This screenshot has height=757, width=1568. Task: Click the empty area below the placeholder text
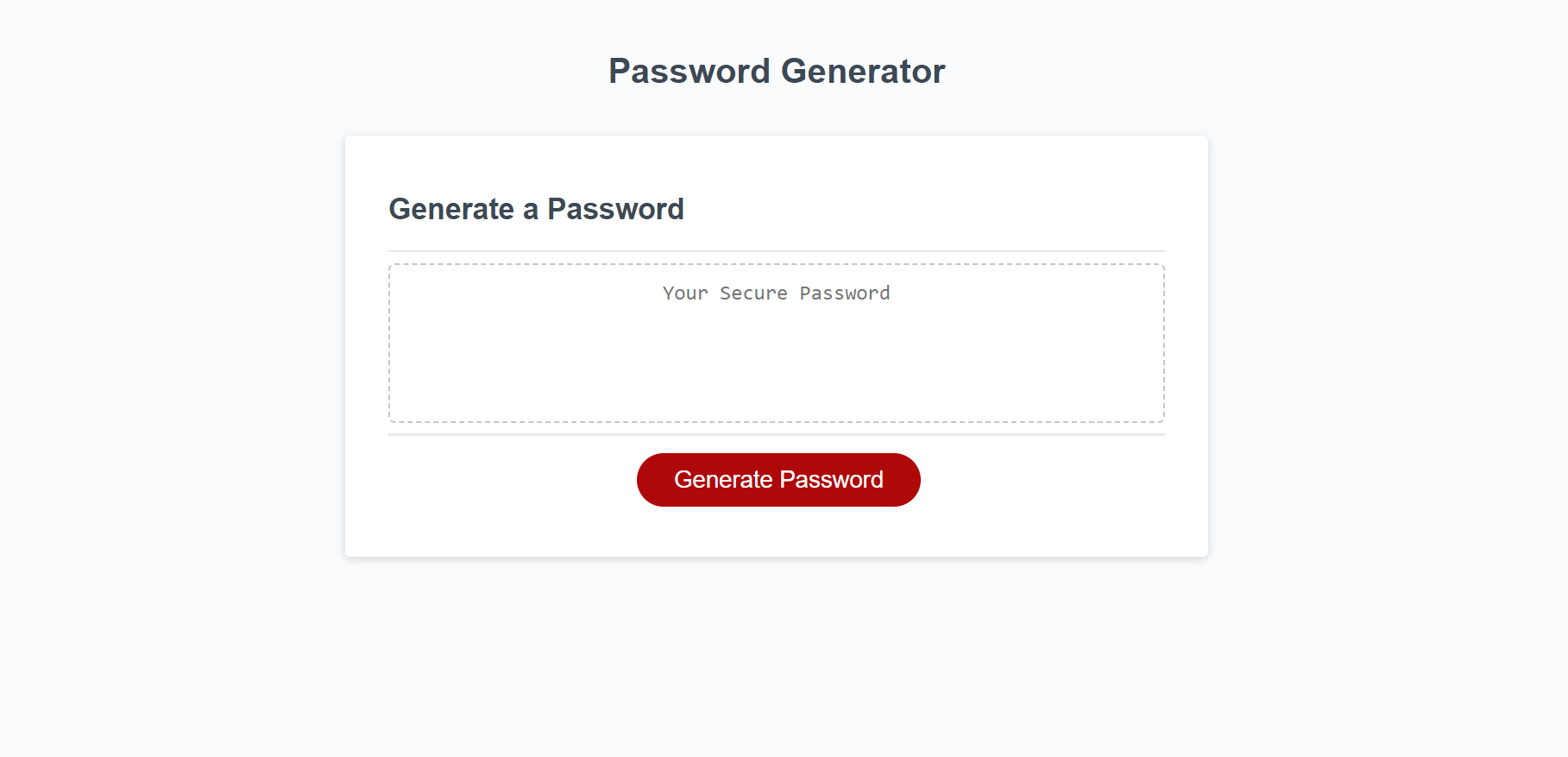pyautogui.click(x=775, y=380)
